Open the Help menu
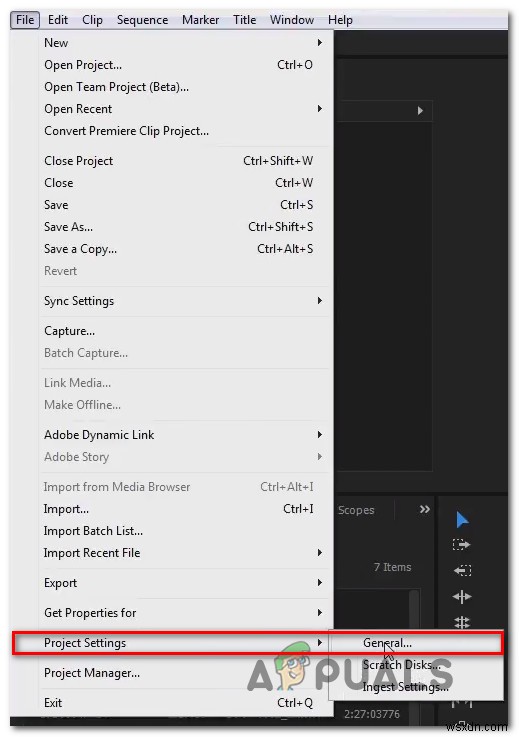 pos(340,20)
